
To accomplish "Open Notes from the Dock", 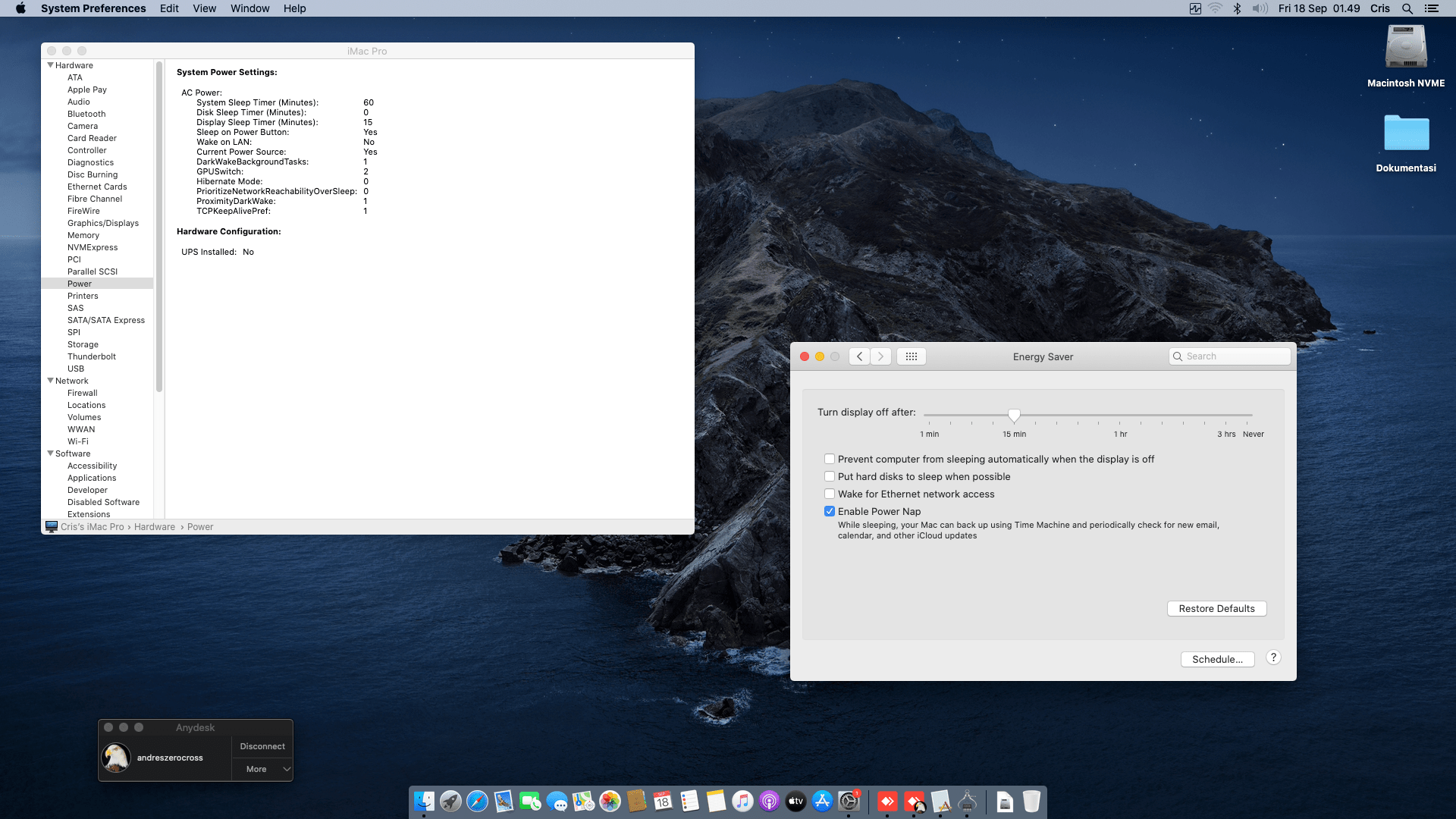I will (716, 801).
